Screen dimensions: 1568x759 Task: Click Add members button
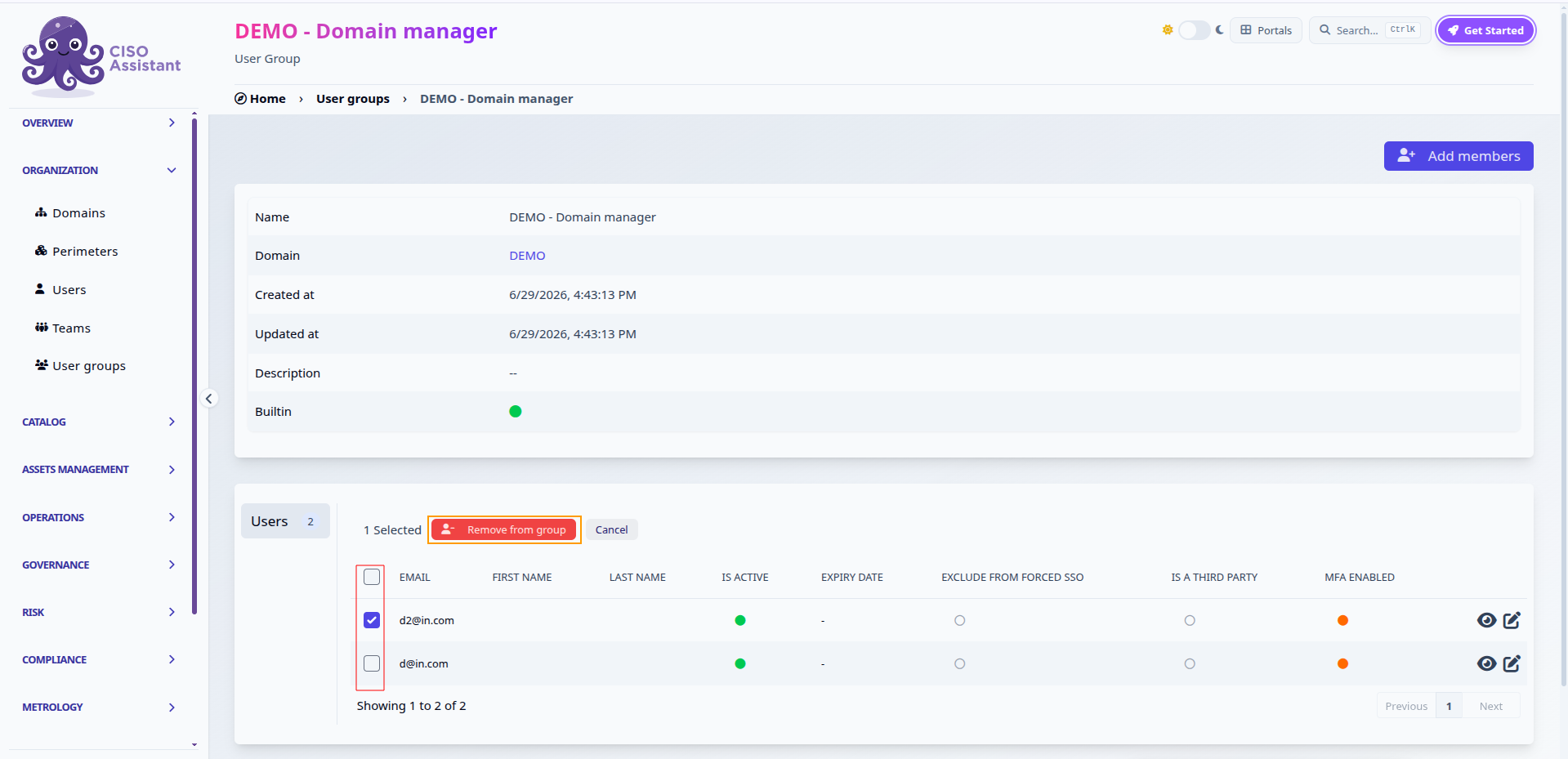[x=1459, y=156]
